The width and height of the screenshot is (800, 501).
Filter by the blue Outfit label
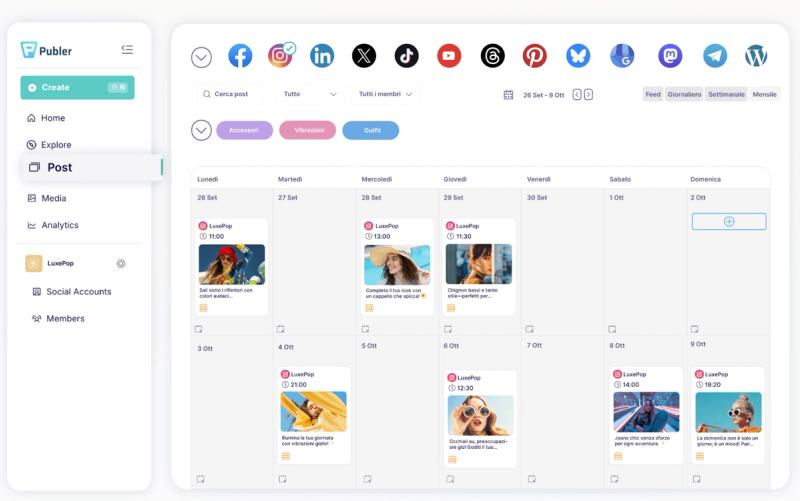coord(371,130)
